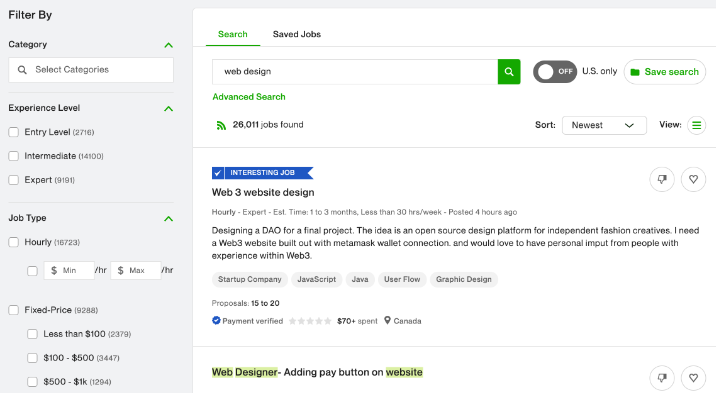Click the Max hourly rate field

click(136, 270)
